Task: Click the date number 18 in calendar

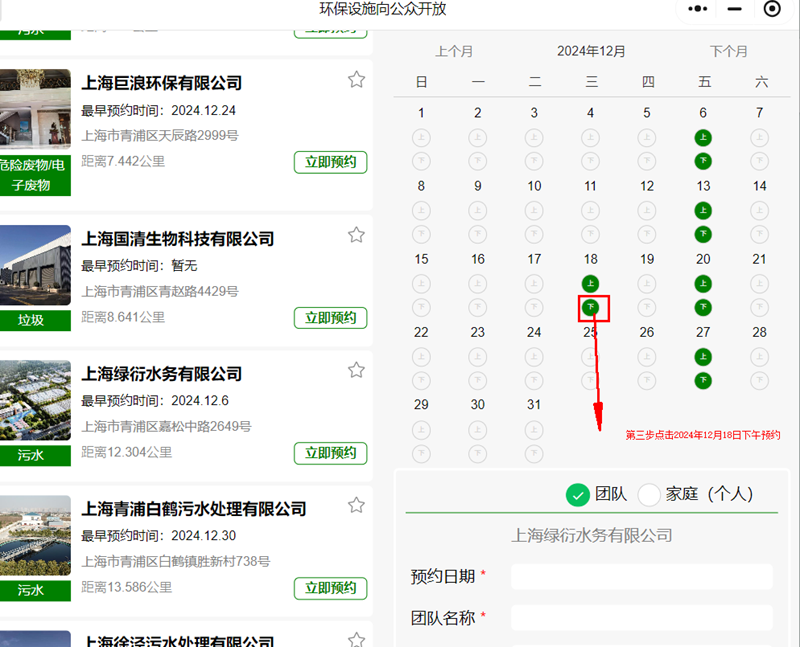Action: [x=590, y=259]
